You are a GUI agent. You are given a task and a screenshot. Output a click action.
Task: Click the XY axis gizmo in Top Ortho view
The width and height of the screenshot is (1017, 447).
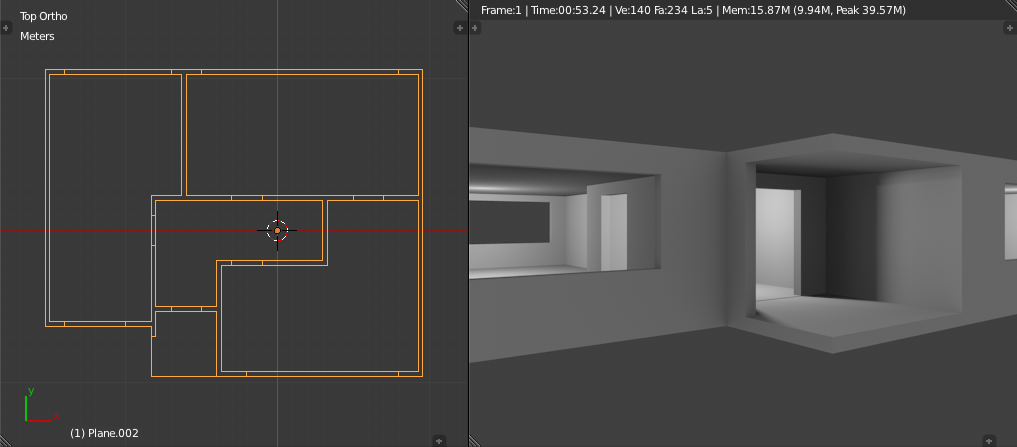(x=41, y=405)
